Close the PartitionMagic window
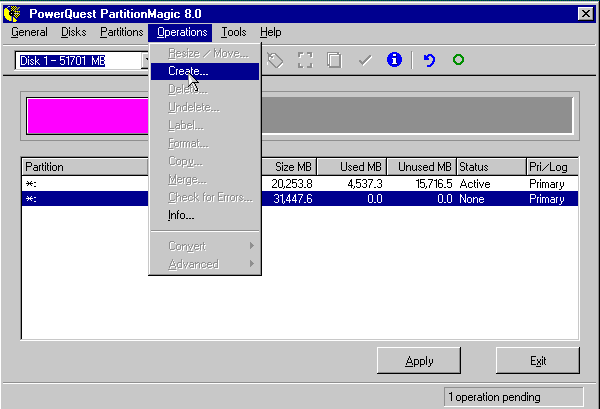Screen dimensions: 600x409 click(585, 14)
